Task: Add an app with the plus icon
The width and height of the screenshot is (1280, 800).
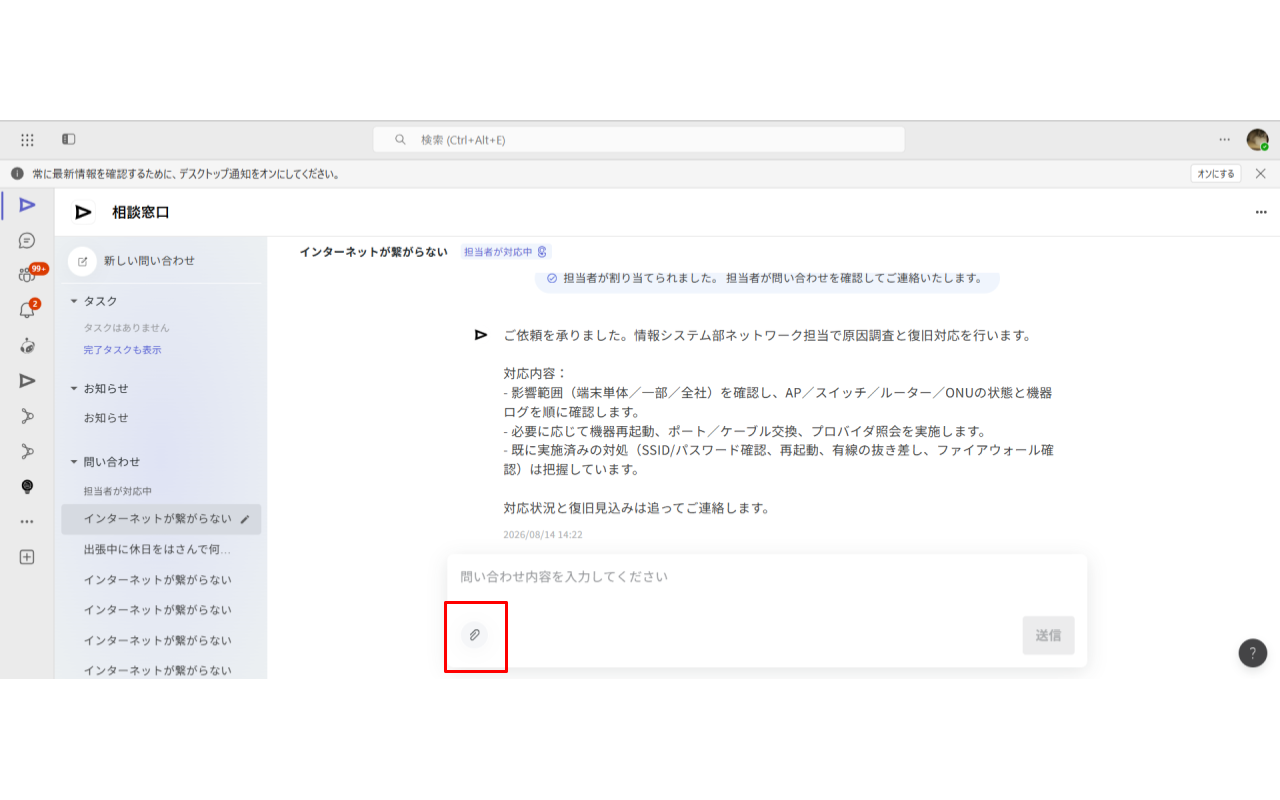Action: [x=27, y=557]
